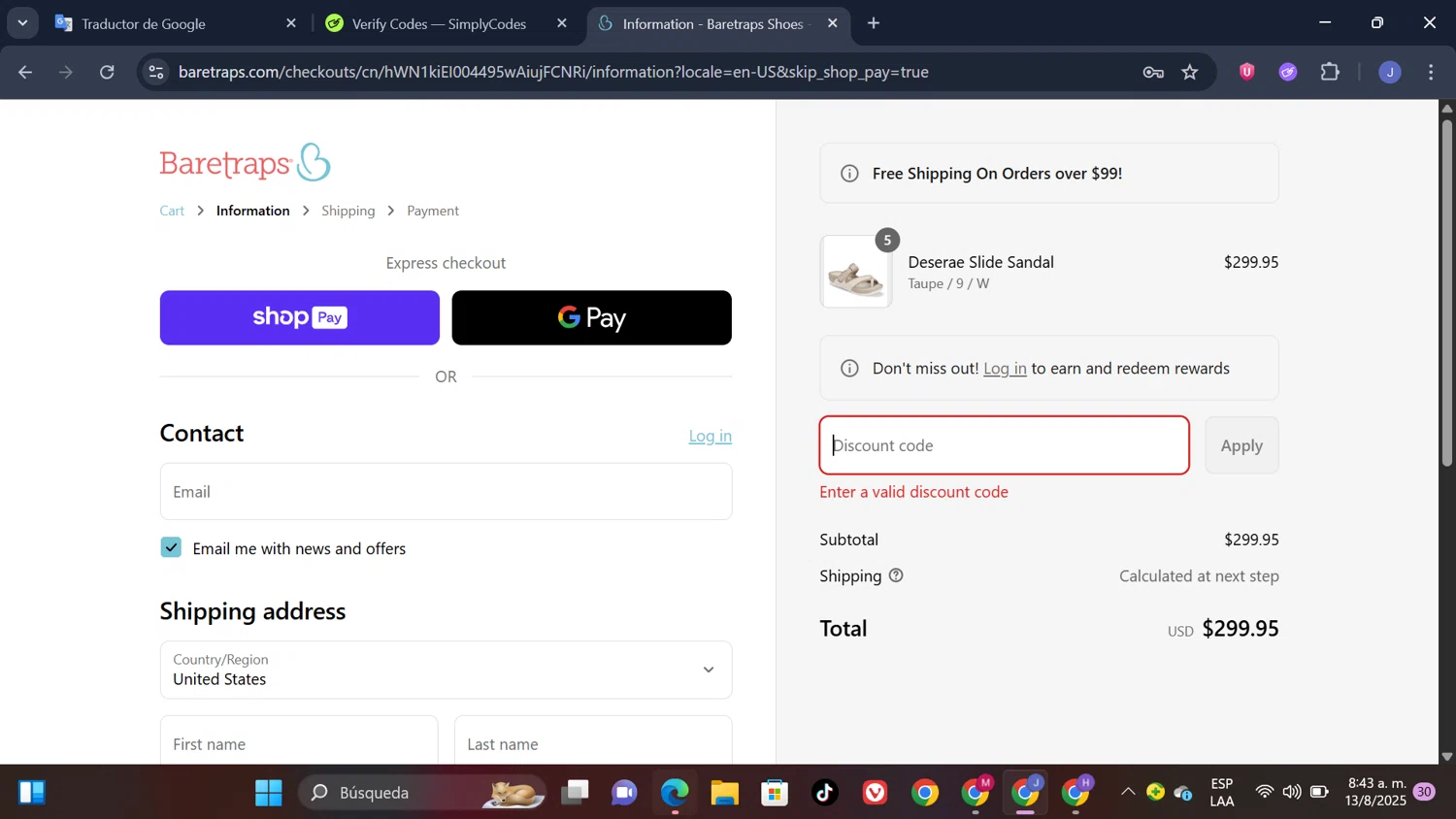Image resolution: width=1456 pixels, height=819 pixels.
Task: Open the password manager key icon
Action: click(x=1153, y=72)
